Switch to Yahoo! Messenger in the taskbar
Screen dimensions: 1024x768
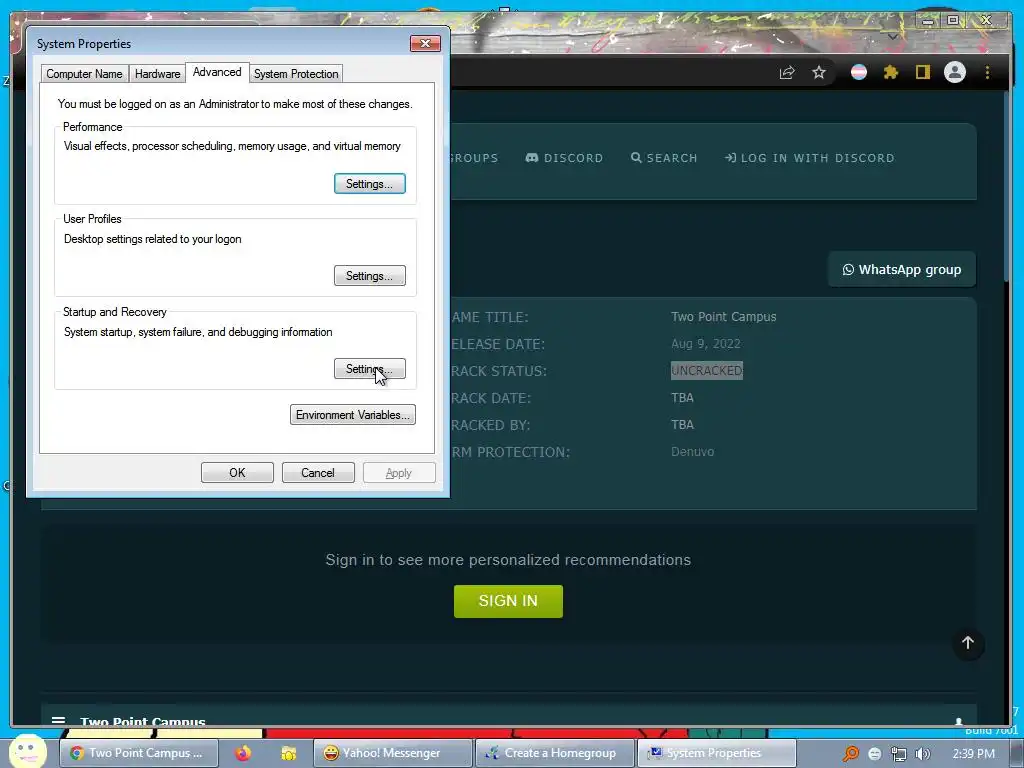point(392,753)
